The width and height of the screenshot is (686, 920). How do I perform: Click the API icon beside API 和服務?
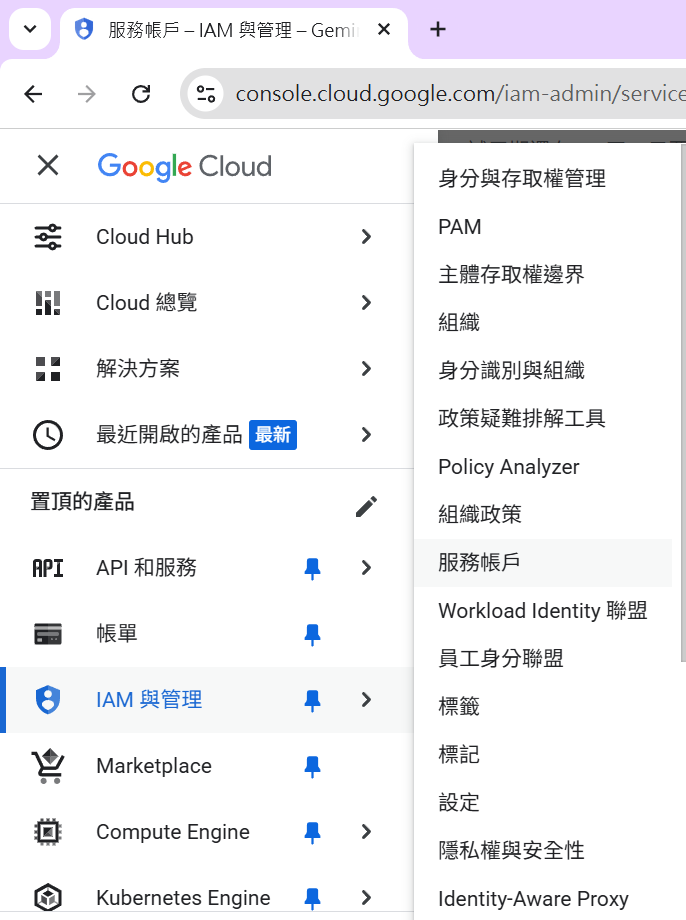[x=48, y=568]
